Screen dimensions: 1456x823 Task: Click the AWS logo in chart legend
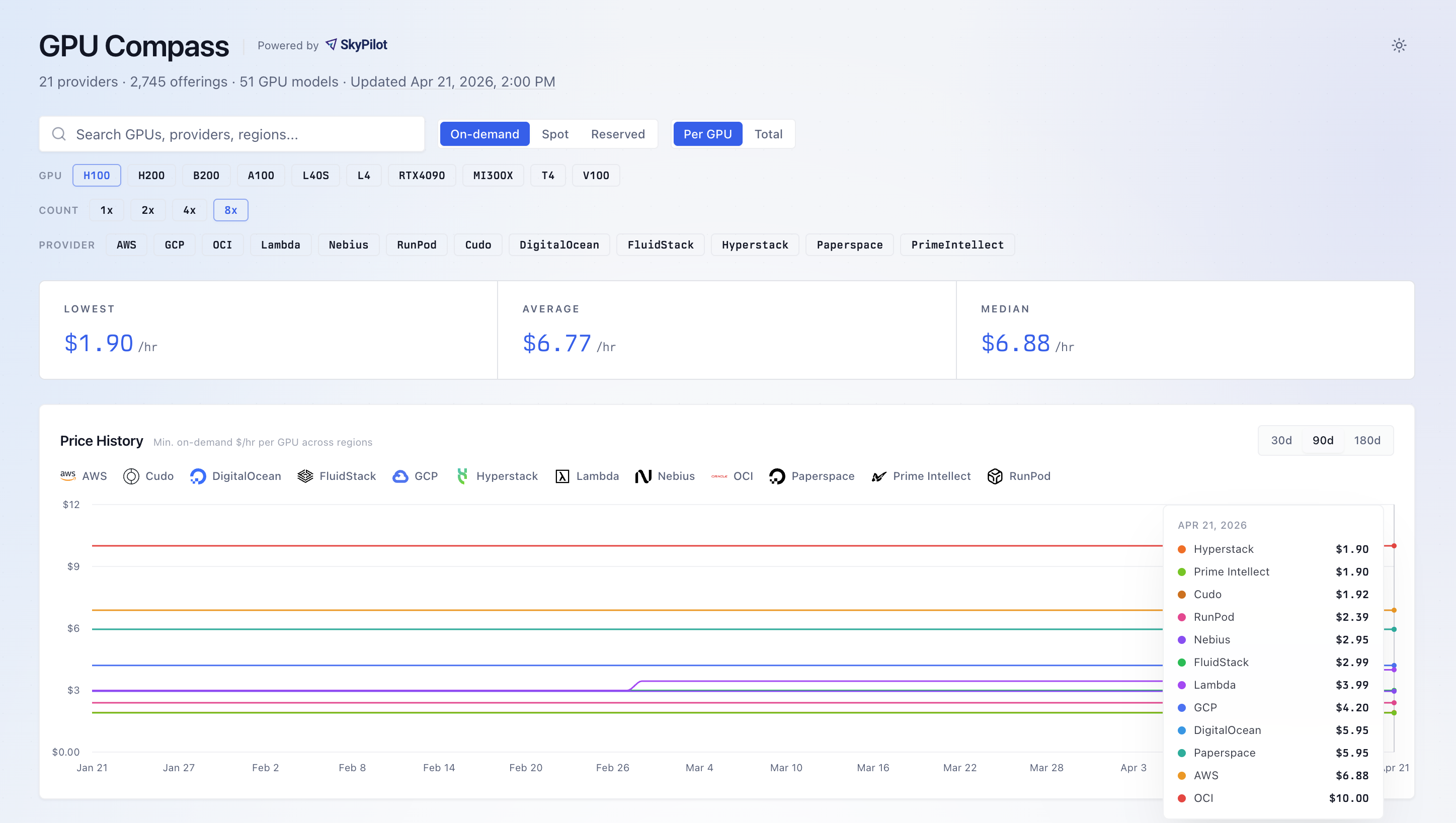pos(68,476)
